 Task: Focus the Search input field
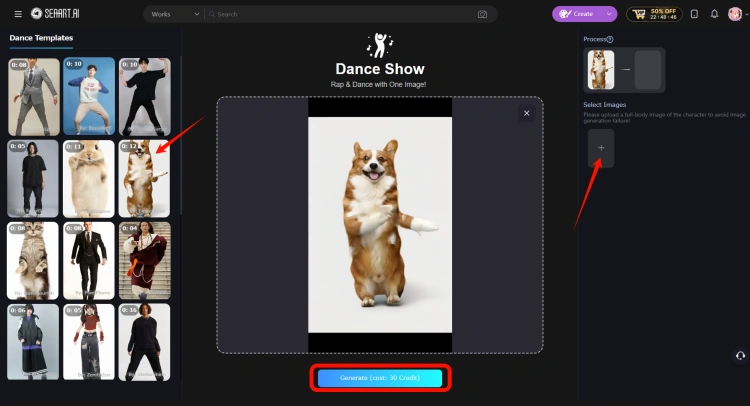point(340,14)
